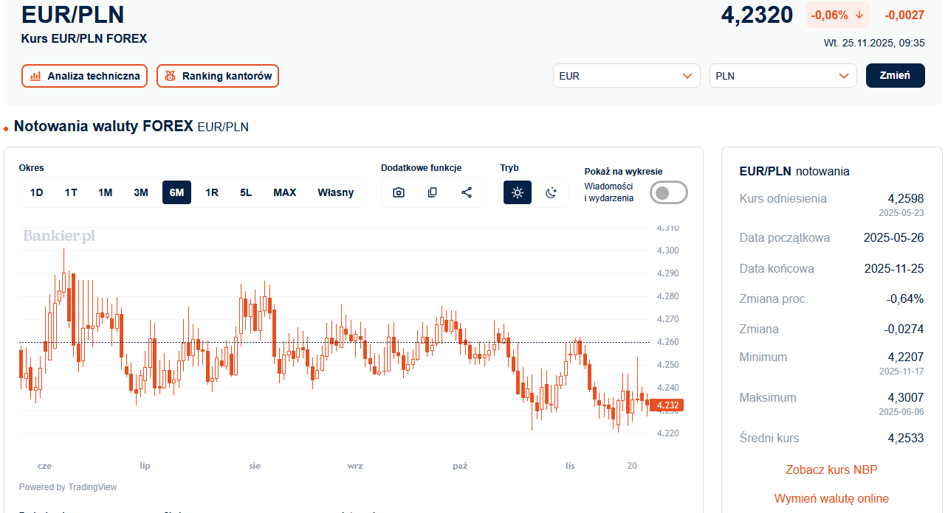The image size is (948, 513).
Task: Click the copy chart icon
Action: click(432, 193)
